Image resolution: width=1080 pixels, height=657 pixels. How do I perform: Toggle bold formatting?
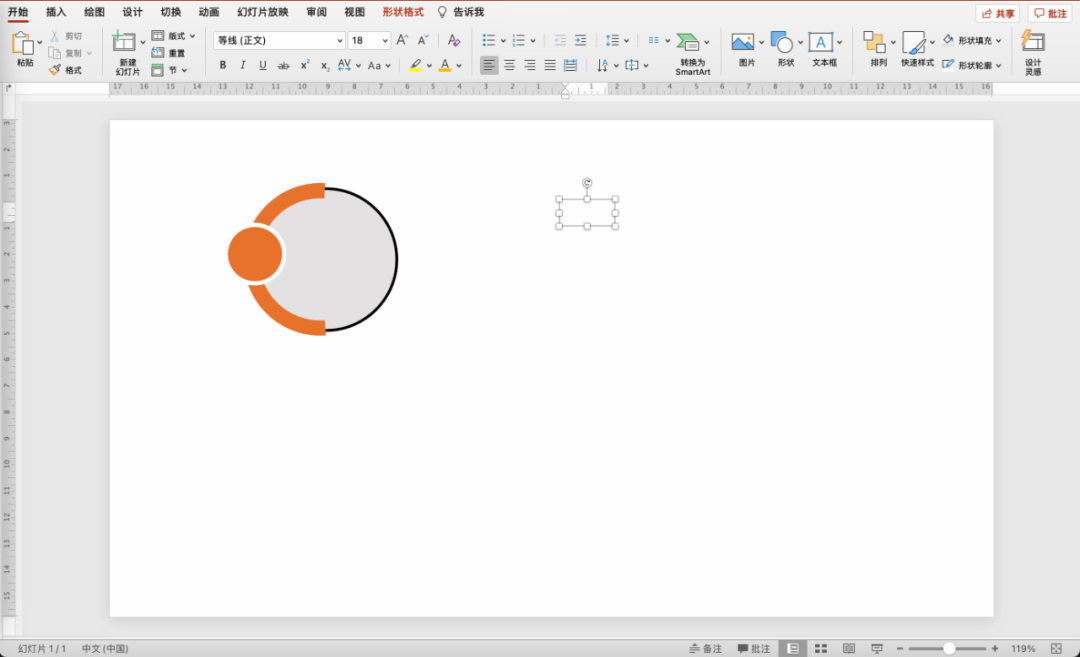tap(222, 66)
